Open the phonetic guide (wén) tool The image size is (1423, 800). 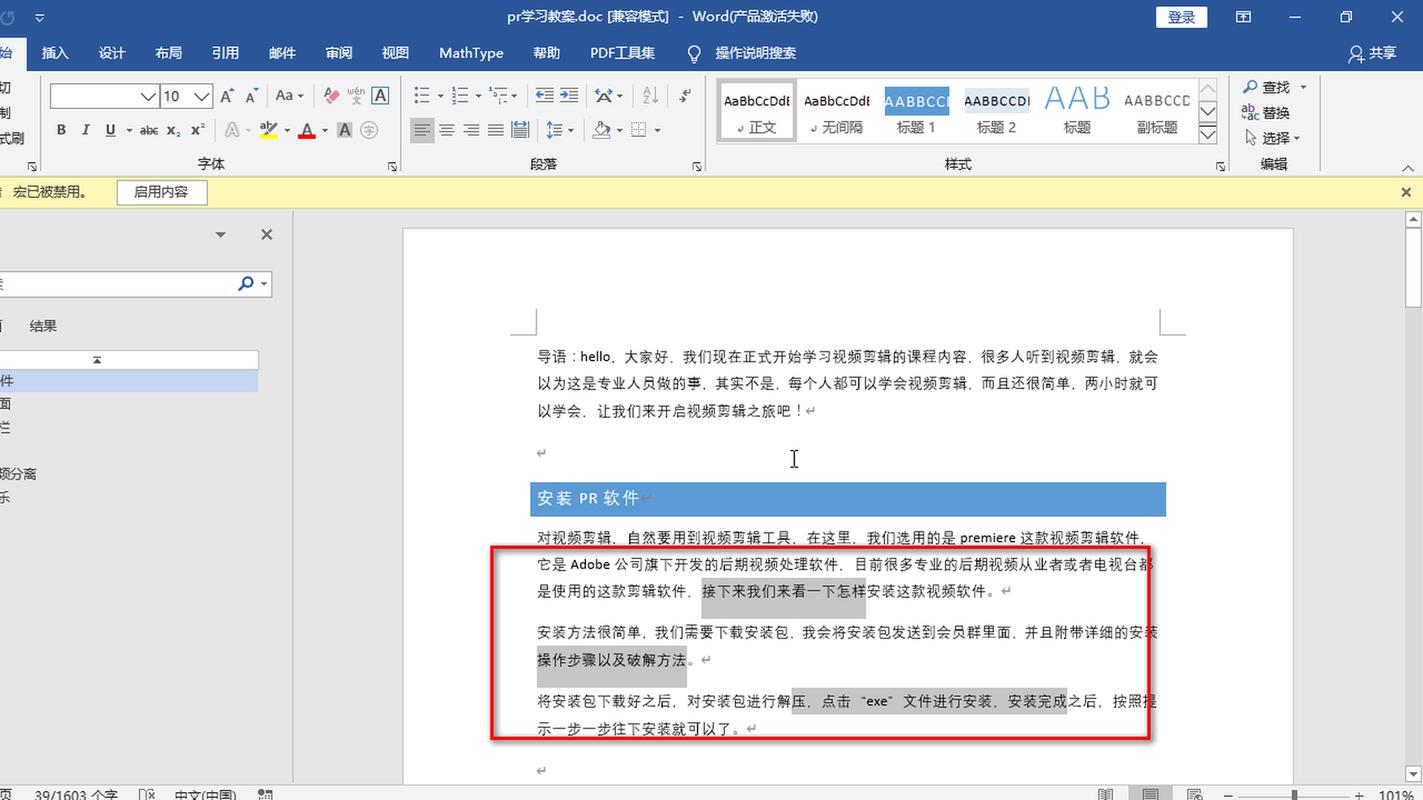(356, 96)
